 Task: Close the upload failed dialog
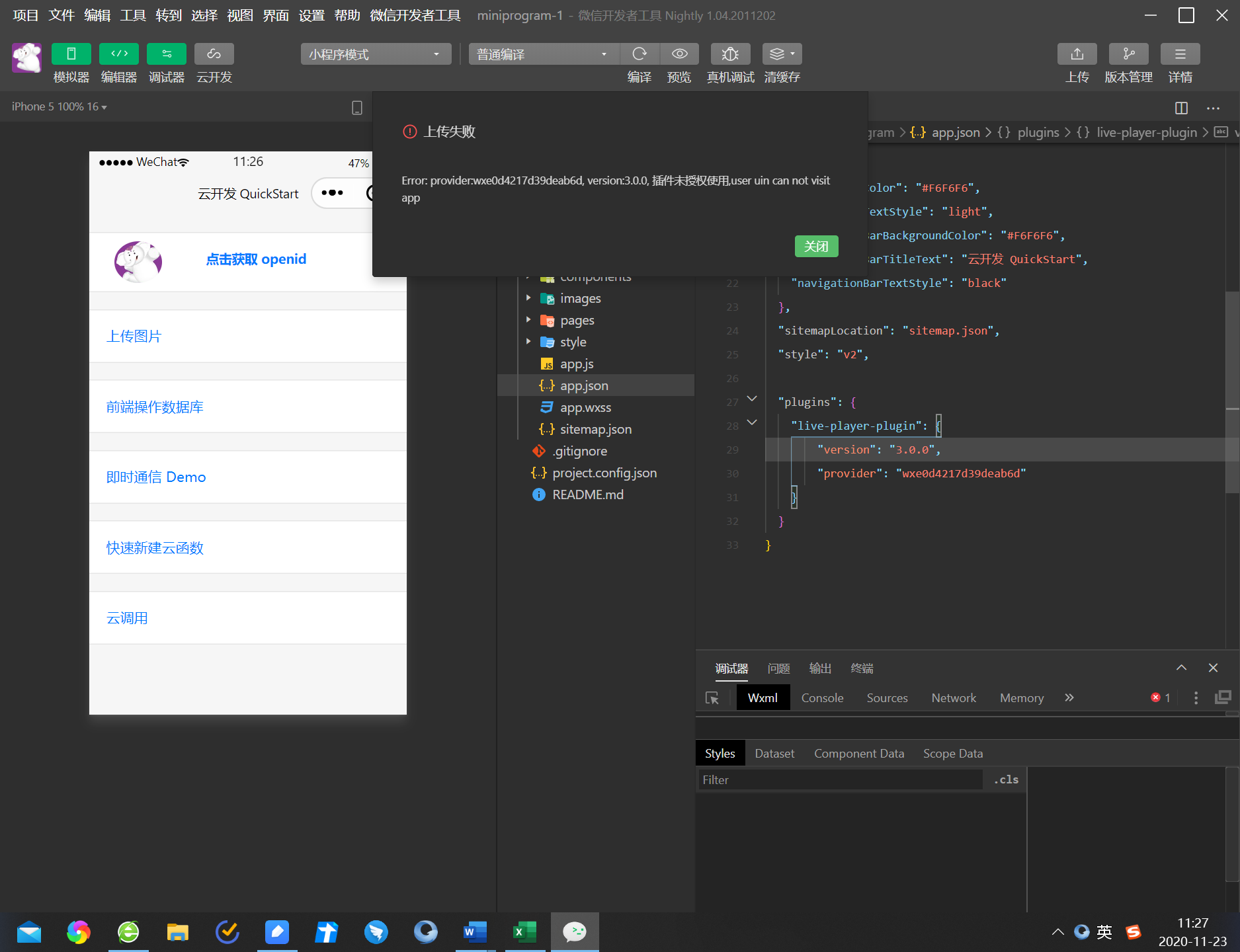[816, 246]
